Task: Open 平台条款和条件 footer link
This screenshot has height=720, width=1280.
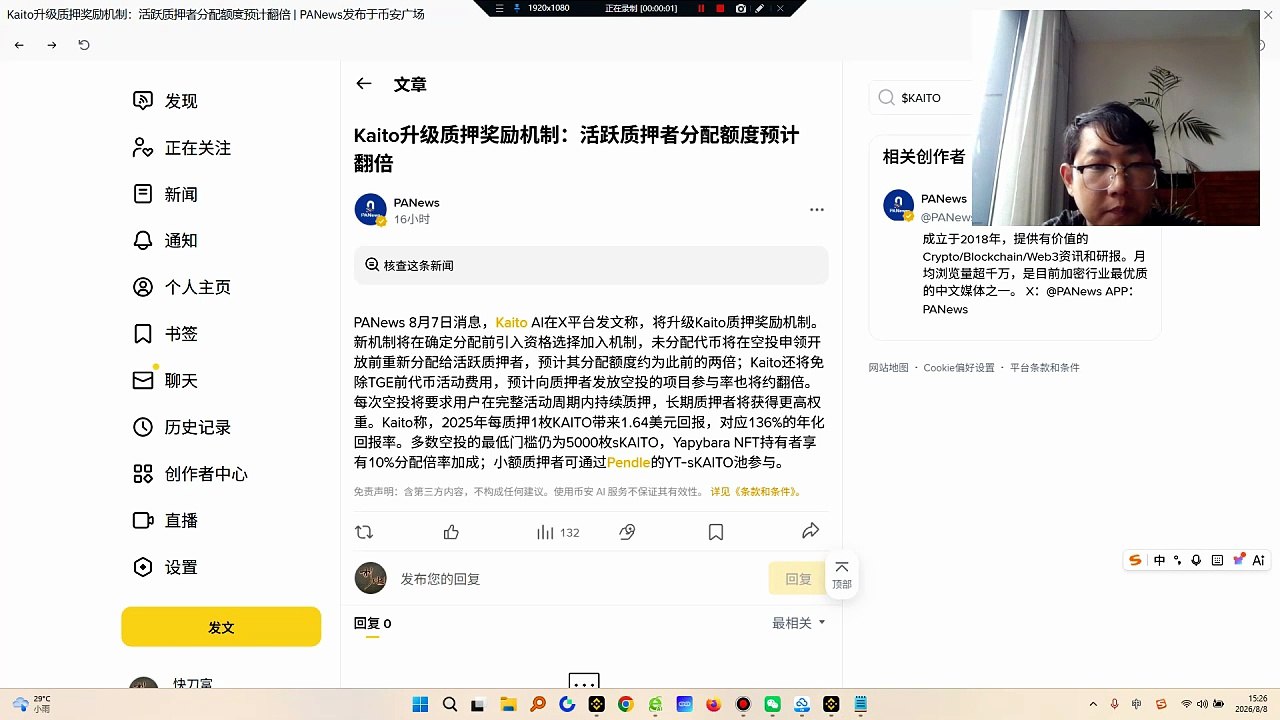Action: pos(1044,368)
